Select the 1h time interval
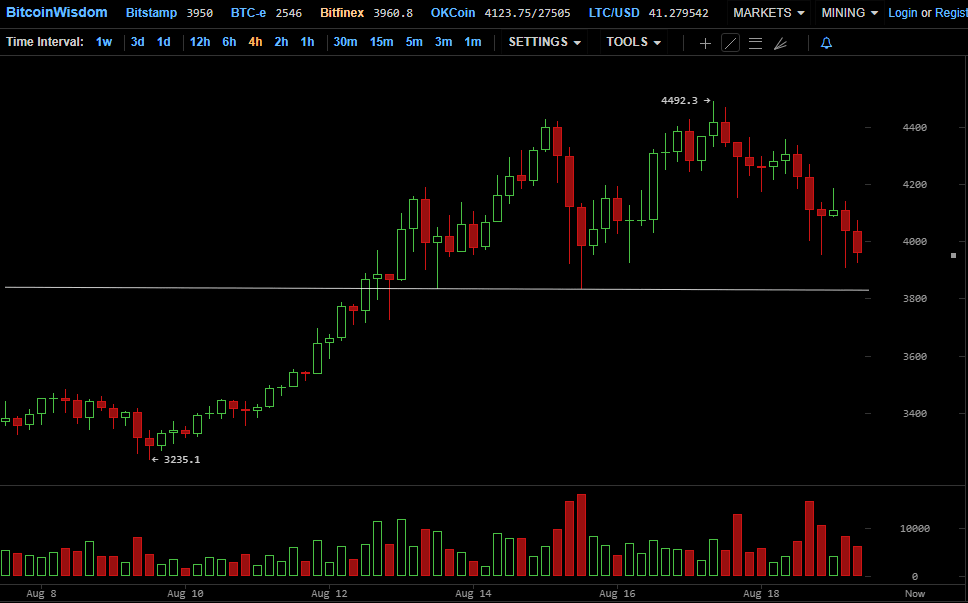The image size is (968, 603). [x=307, y=42]
